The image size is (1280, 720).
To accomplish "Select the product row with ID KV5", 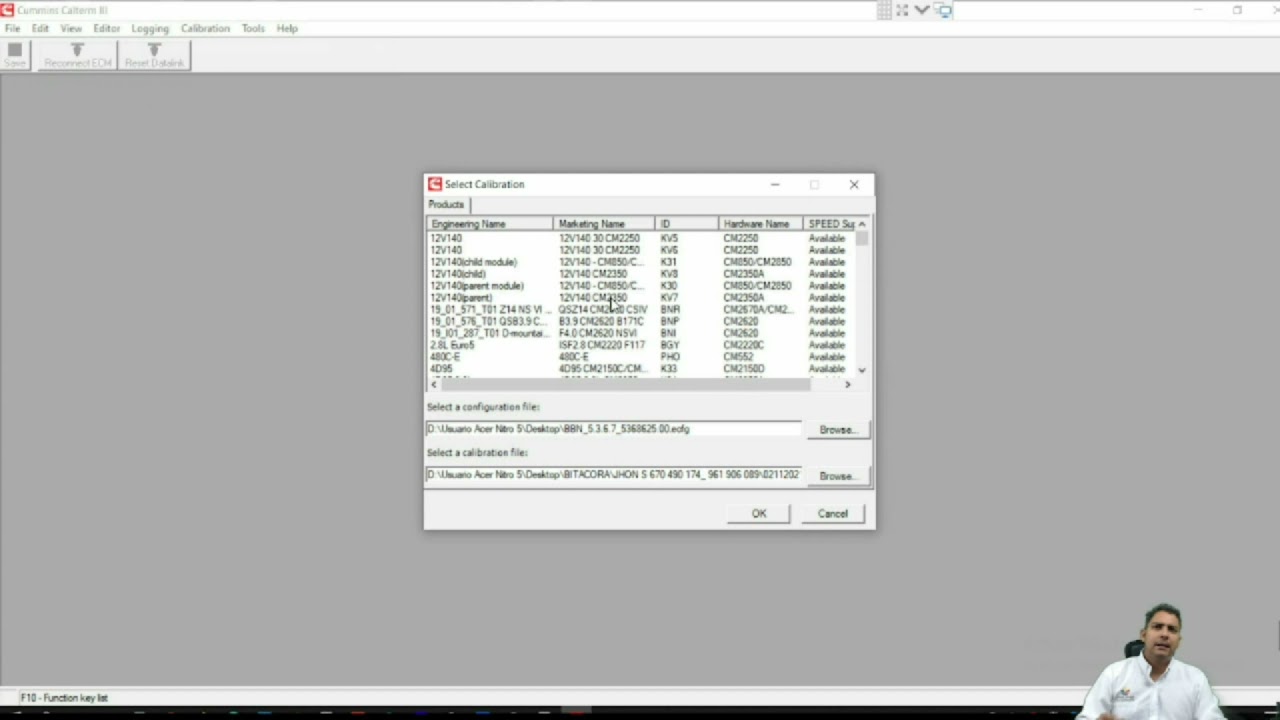I will click(641, 239).
